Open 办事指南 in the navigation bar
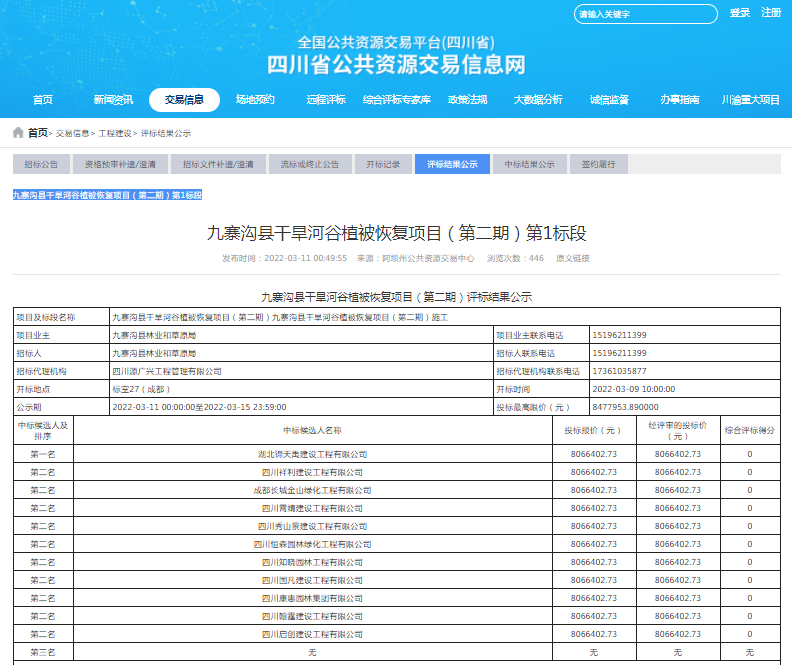The width and height of the screenshot is (792, 665). 679,100
